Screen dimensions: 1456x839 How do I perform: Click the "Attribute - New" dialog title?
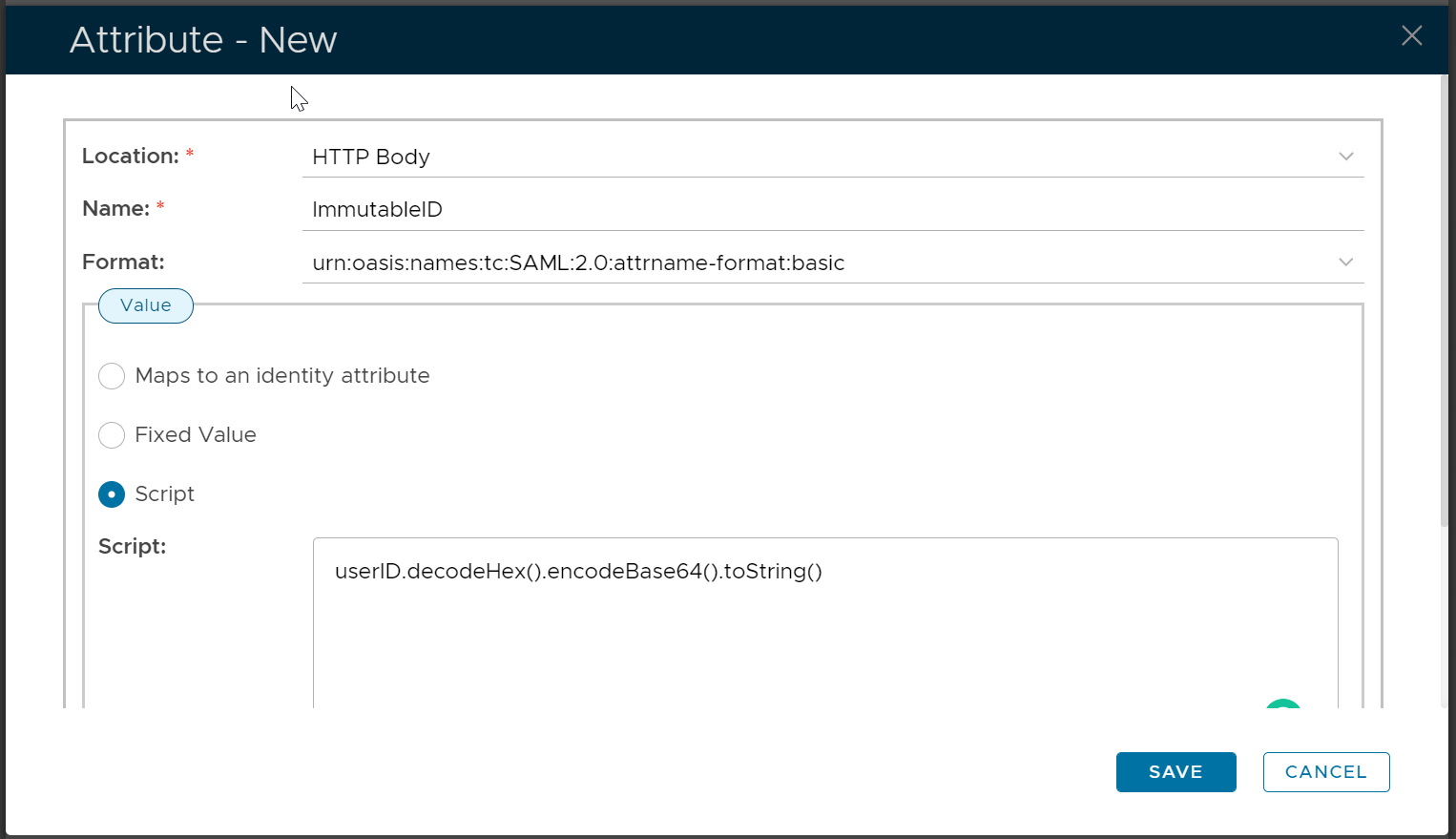point(203,40)
